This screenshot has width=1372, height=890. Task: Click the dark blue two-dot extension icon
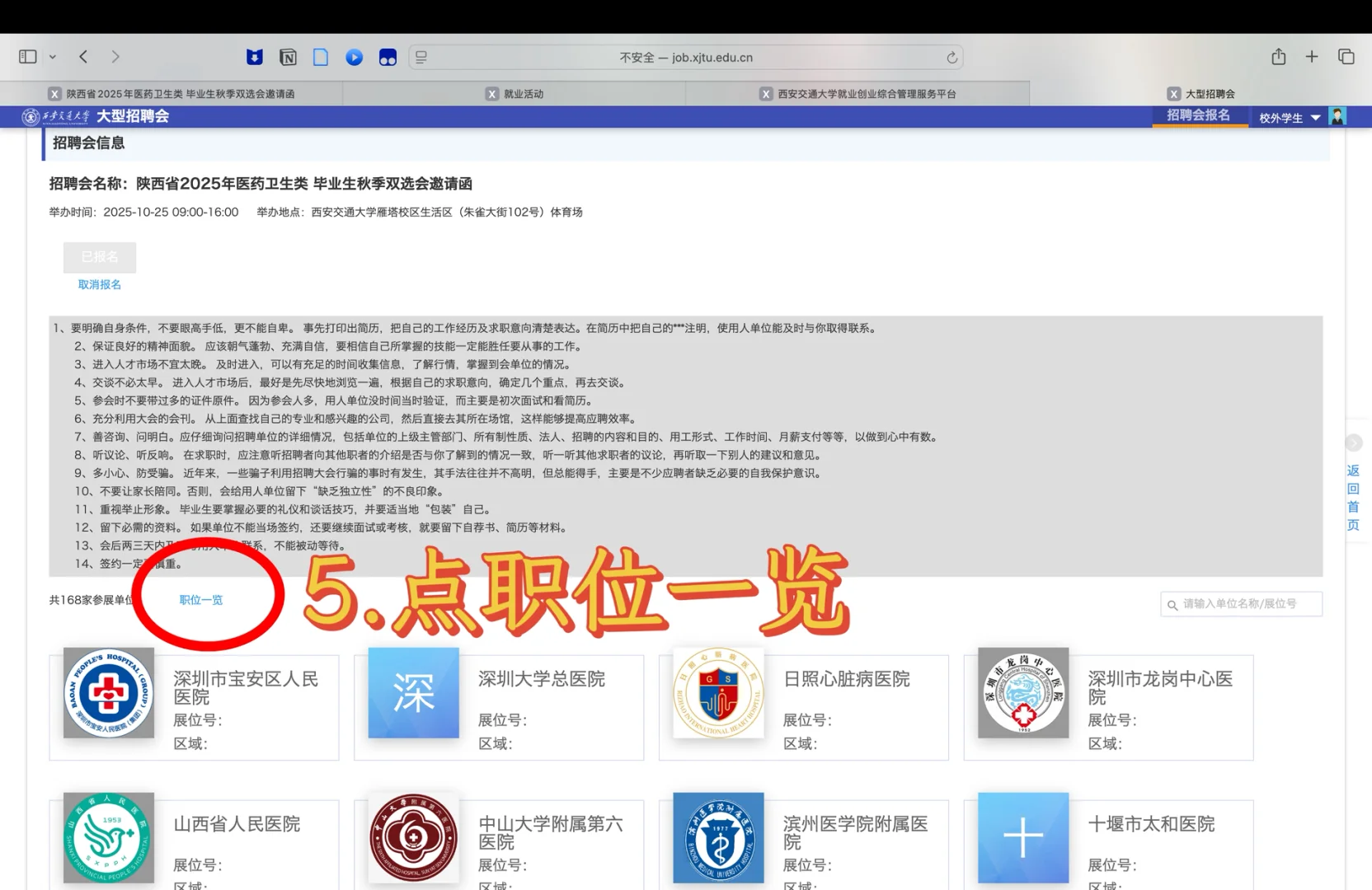pos(388,57)
